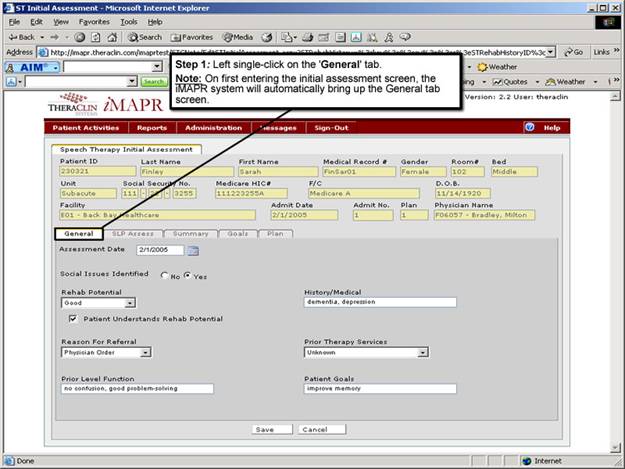The image size is (625, 469).
Task: Switch to the SLP Assess tab
Action: pyautogui.click(x=133, y=234)
